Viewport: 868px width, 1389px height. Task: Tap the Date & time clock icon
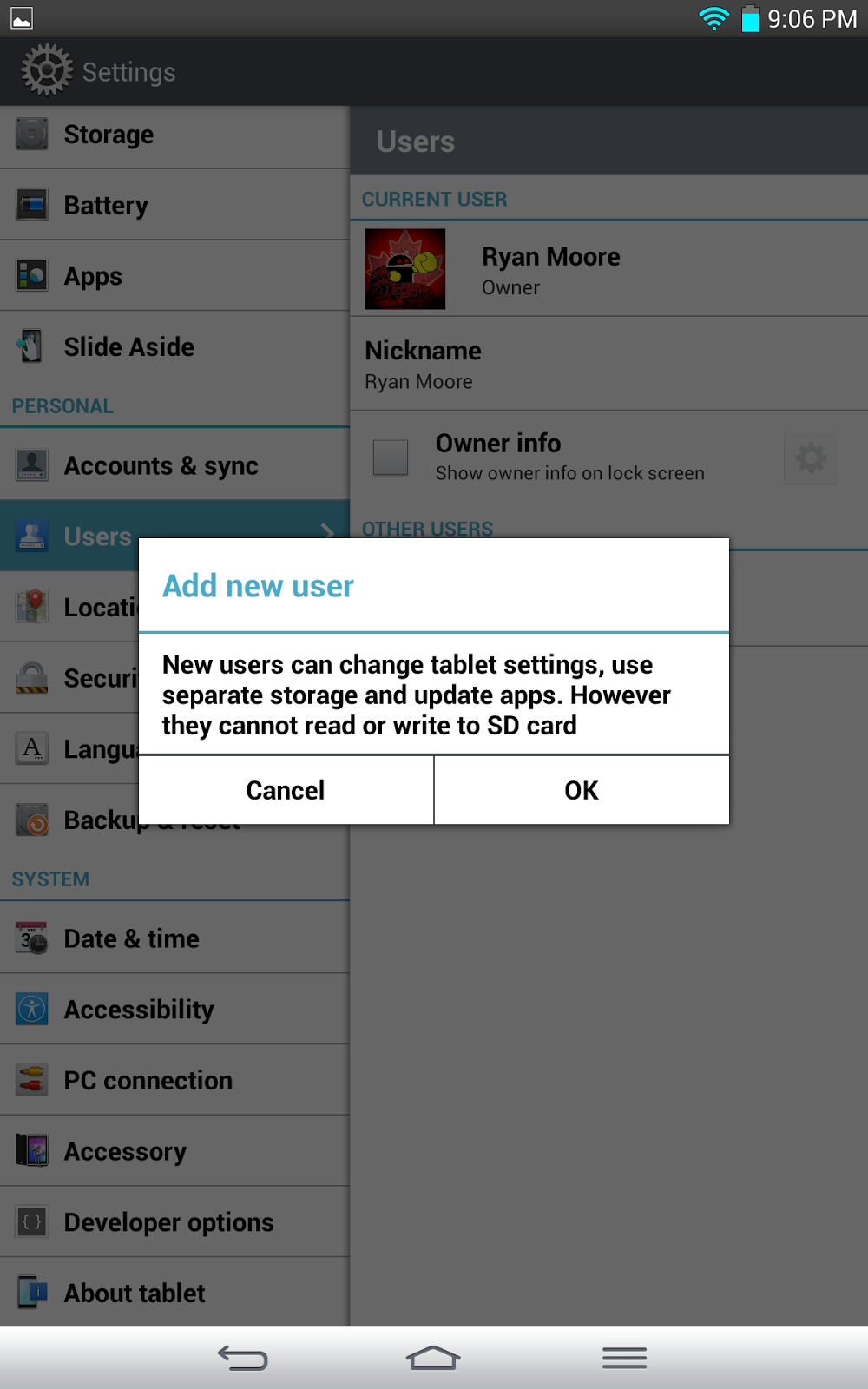[32, 938]
